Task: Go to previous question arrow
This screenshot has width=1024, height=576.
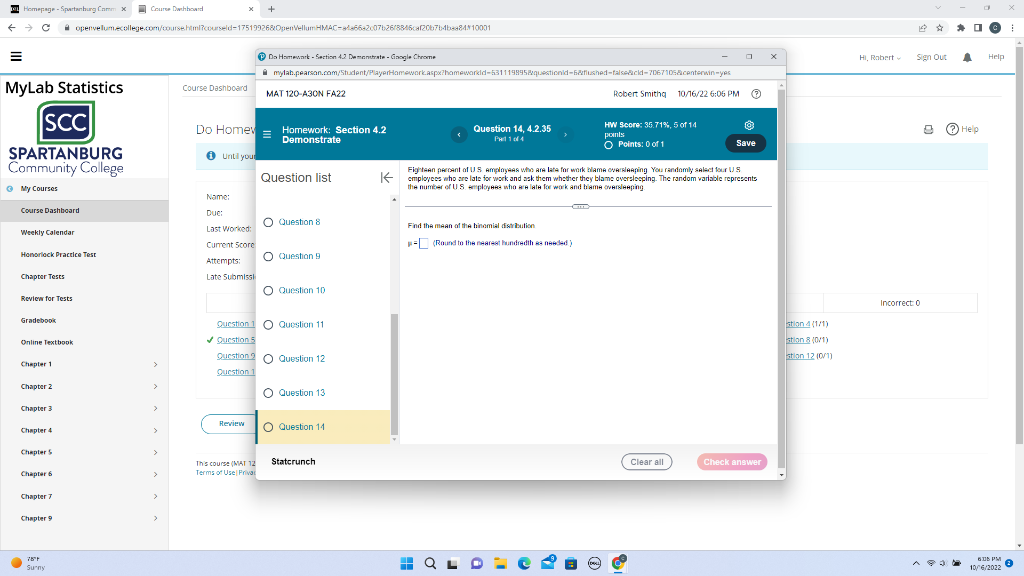Action: tap(459, 135)
